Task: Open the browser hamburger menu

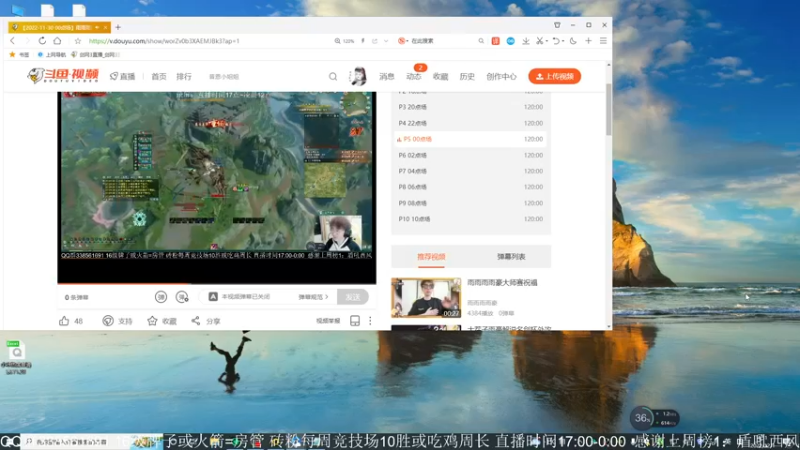Action: click(x=603, y=41)
